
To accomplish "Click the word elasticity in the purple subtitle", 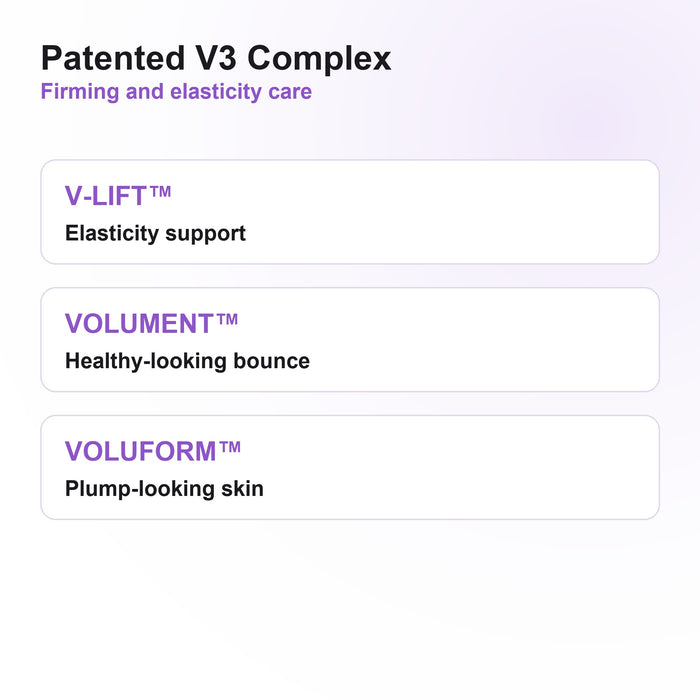I will point(216,92).
